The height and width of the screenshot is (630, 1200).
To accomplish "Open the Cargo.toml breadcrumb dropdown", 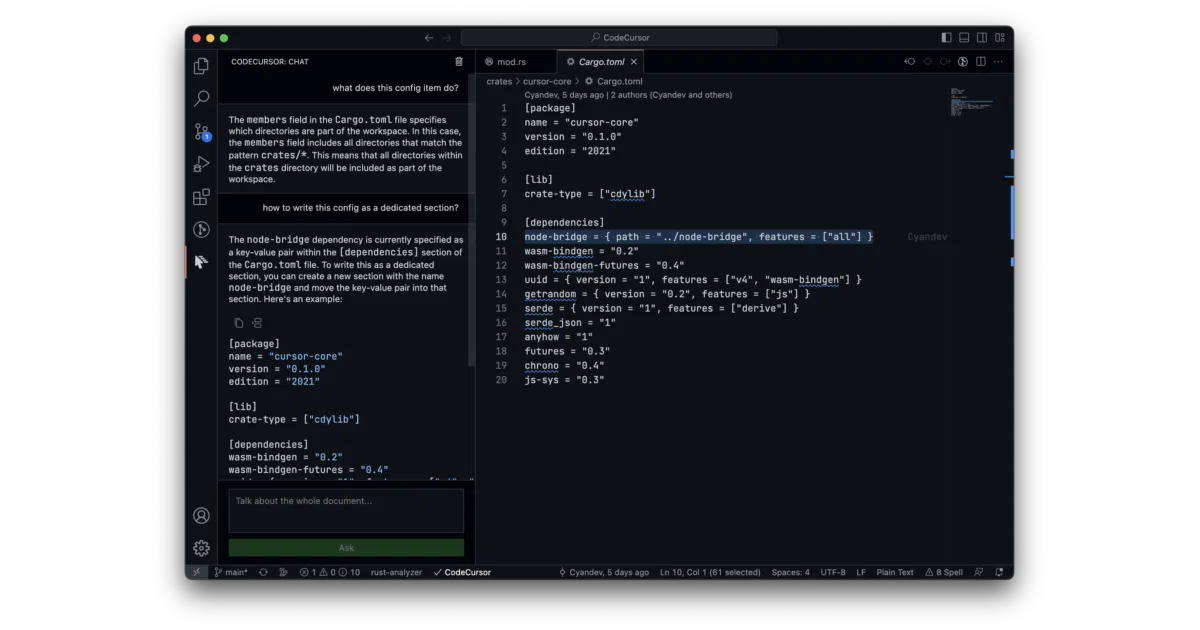I will click(613, 81).
